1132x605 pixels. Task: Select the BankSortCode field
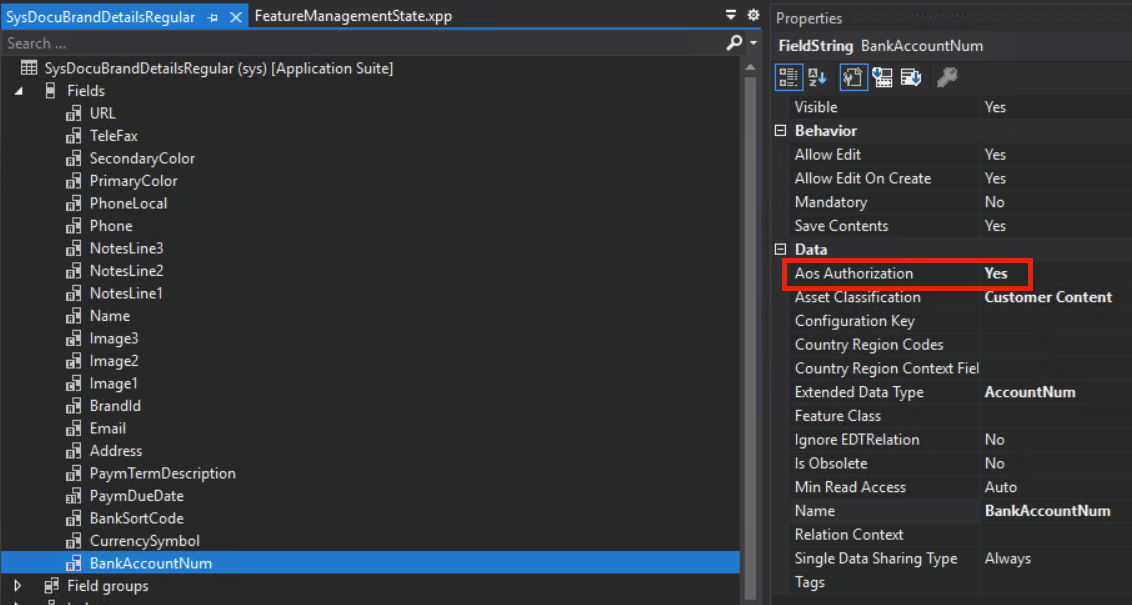pyautogui.click(x=136, y=518)
